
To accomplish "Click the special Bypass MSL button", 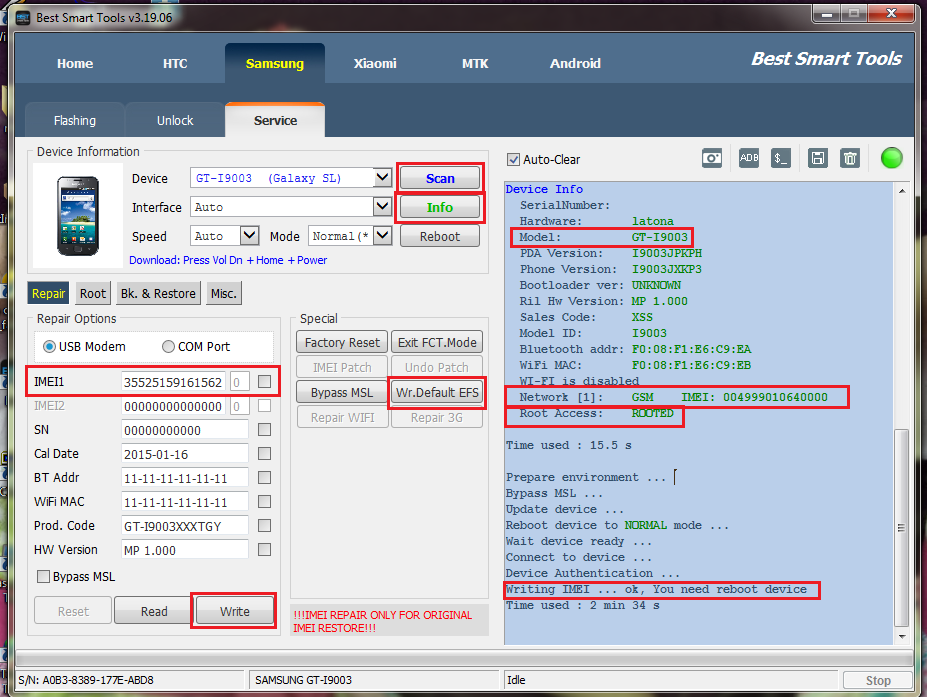I will click(x=342, y=393).
